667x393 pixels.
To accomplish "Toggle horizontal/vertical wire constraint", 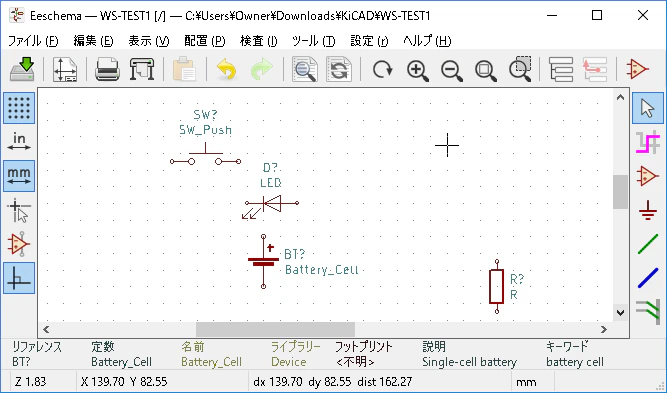I will click(x=19, y=278).
